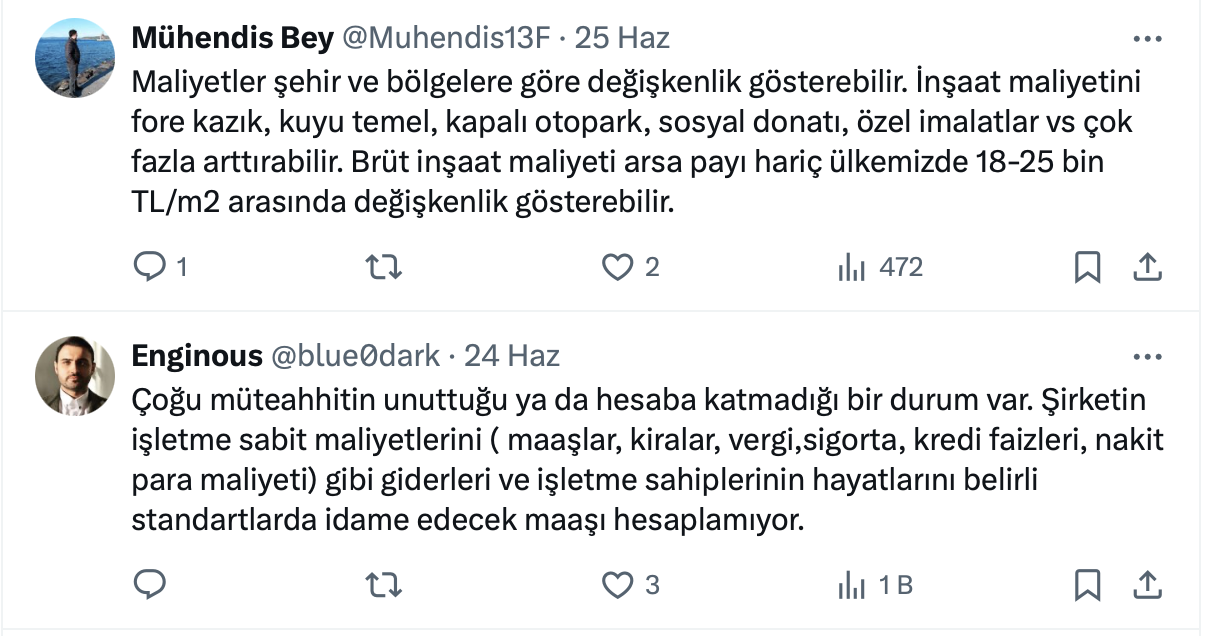Open Mühendis Bey's profile picture
Image resolution: width=1208 pixels, height=636 pixels.
pyautogui.click(x=75, y=57)
